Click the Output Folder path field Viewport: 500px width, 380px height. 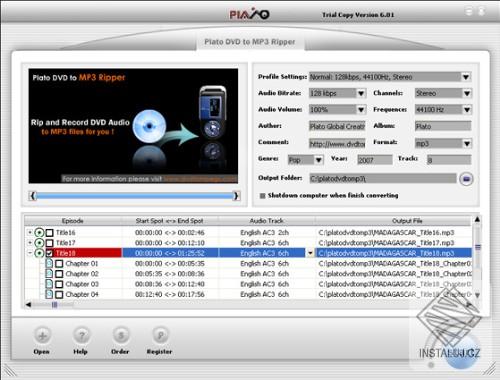pyautogui.click(x=383, y=179)
